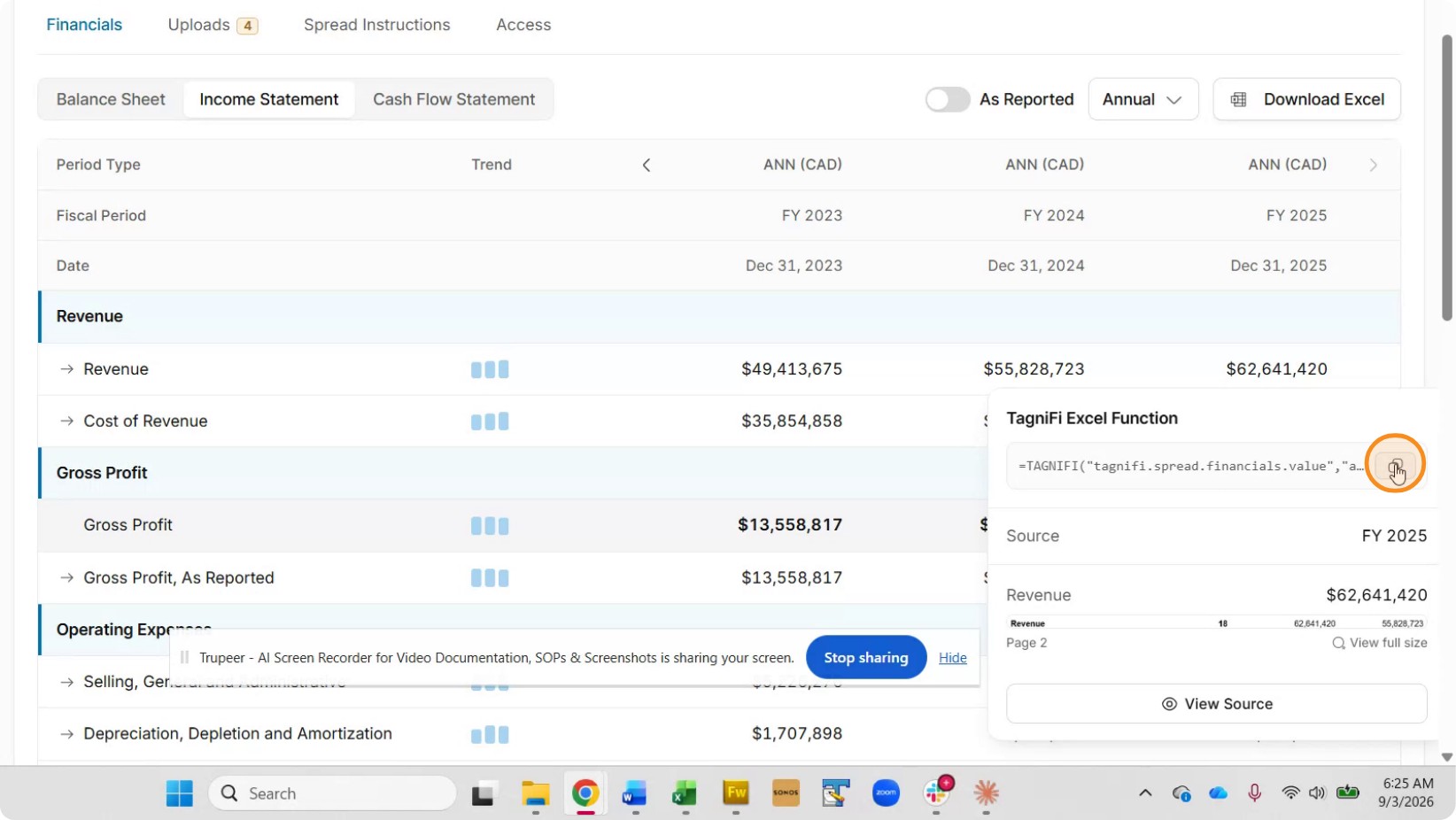Expand Depreciation, Depletion and Amortization row
Viewport: 1456px width, 820px height.
tap(66, 733)
